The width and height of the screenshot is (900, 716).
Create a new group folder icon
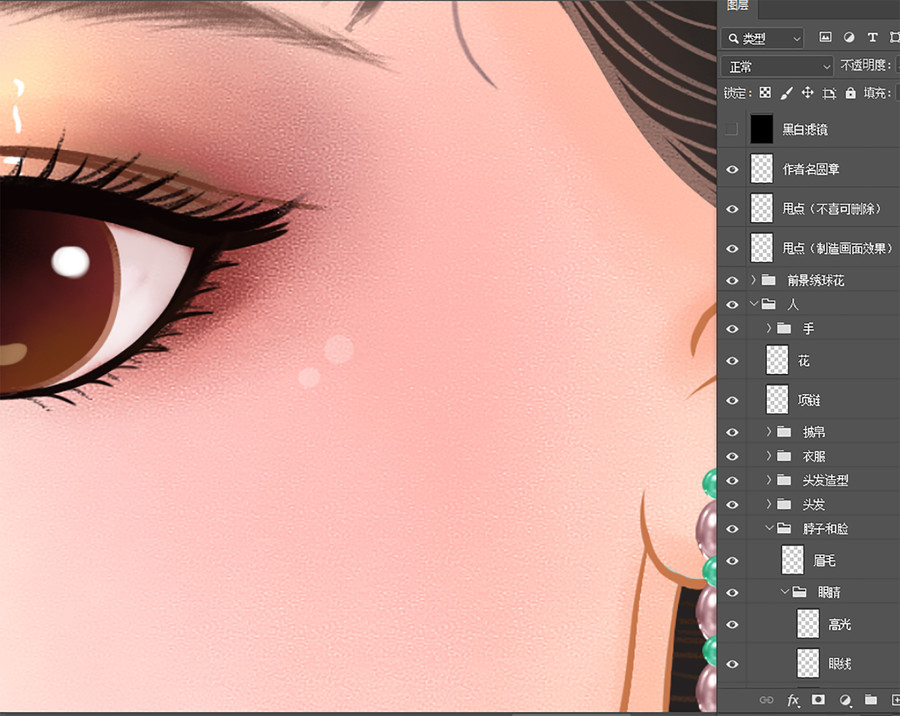(871, 699)
